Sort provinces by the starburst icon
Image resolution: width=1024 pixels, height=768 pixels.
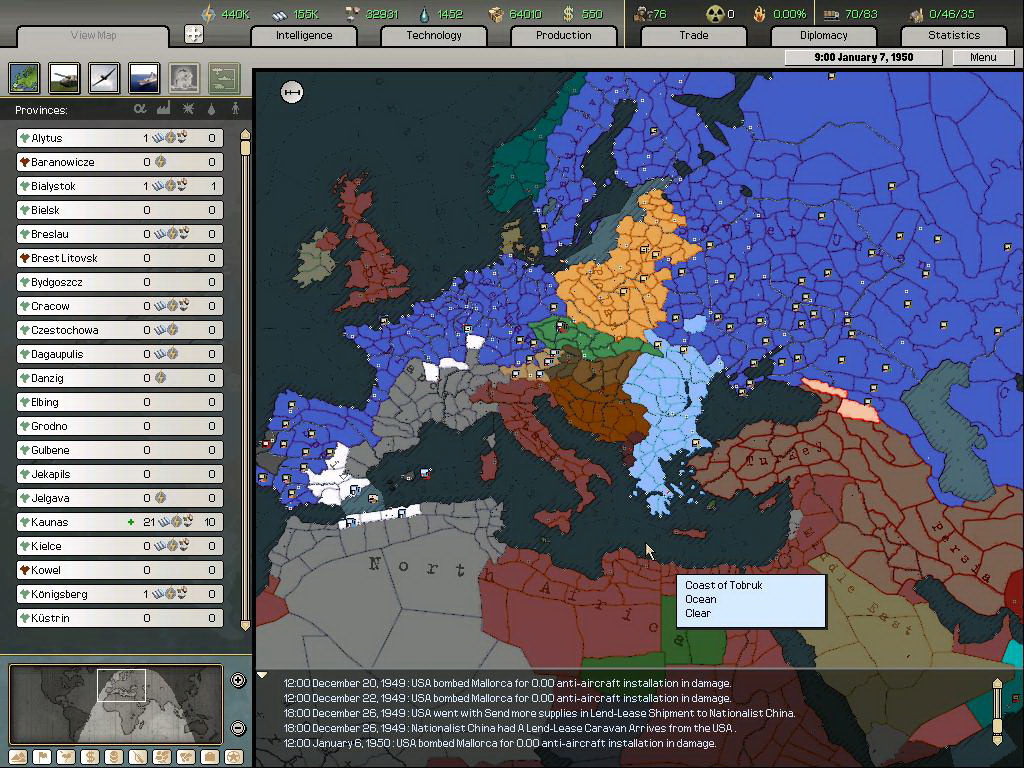(188, 108)
